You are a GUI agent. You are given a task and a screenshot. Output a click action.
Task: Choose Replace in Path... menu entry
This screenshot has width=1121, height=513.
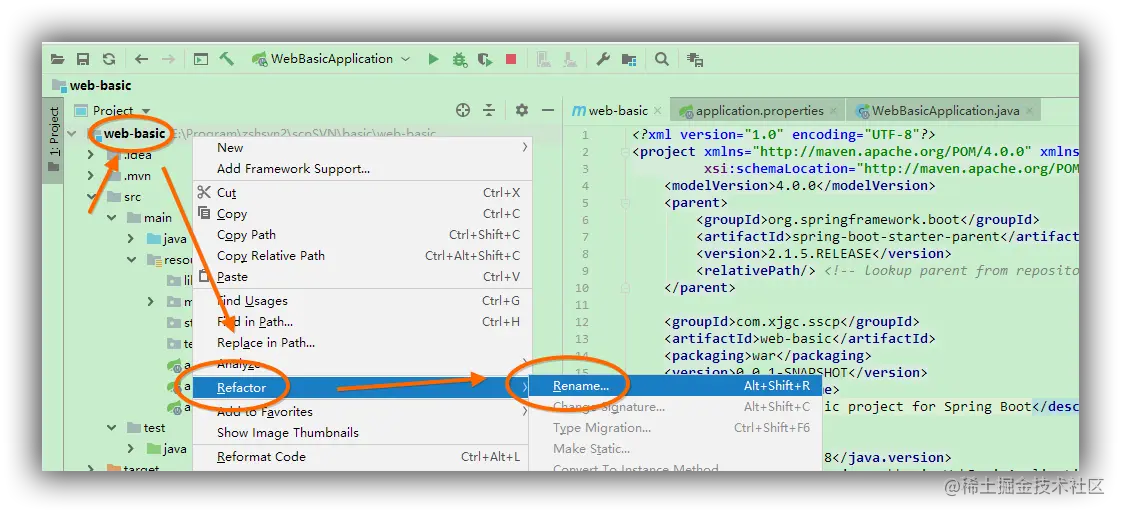click(x=363, y=342)
